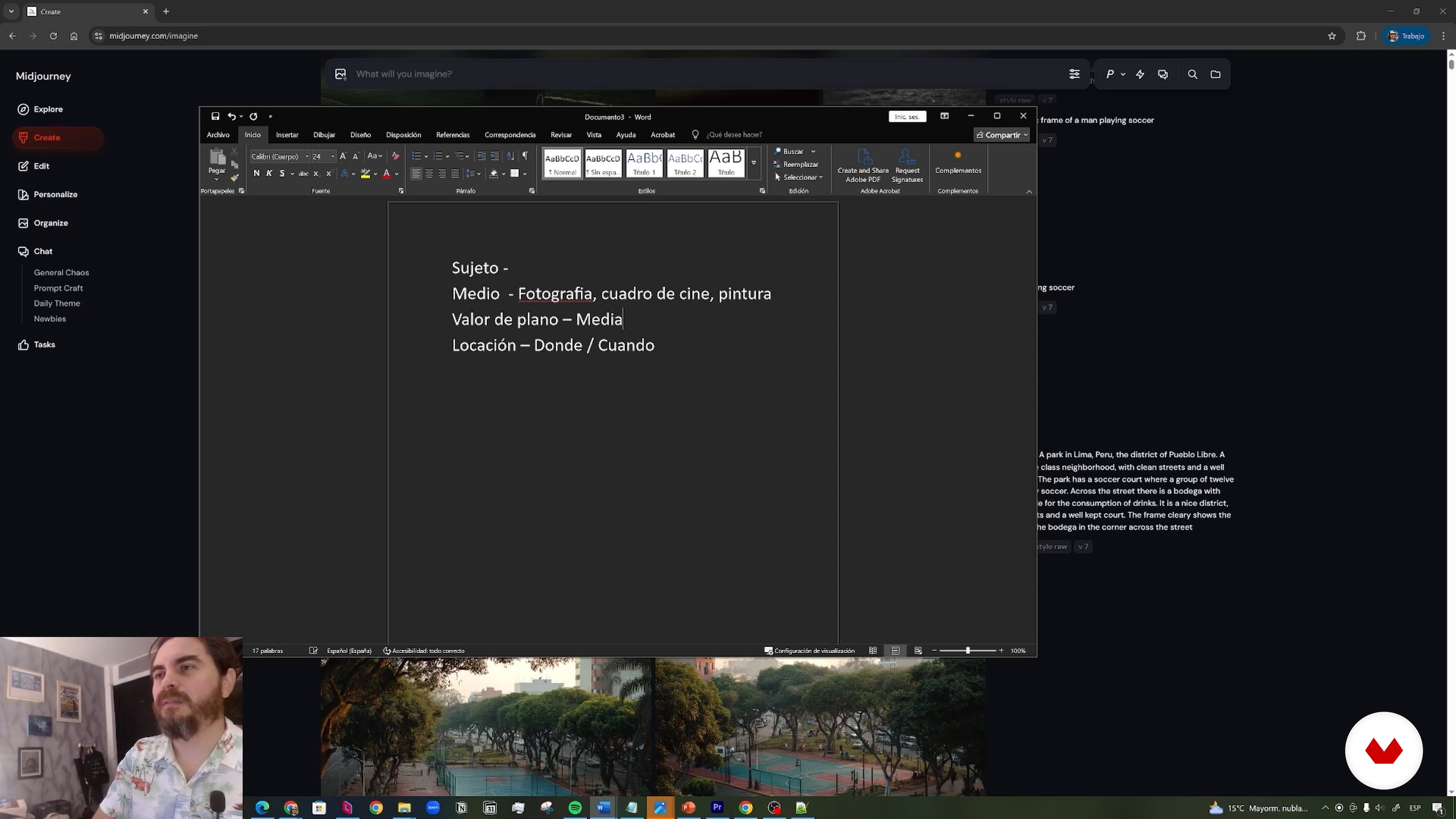Increase the font size in Word
Screen dimensions: 1456x819
tap(343, 156)
